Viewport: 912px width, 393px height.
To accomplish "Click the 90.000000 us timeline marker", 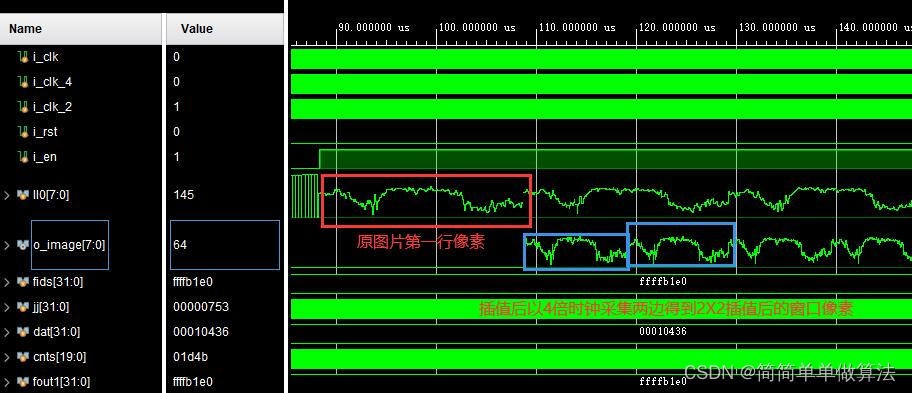I will pos(373,27).
